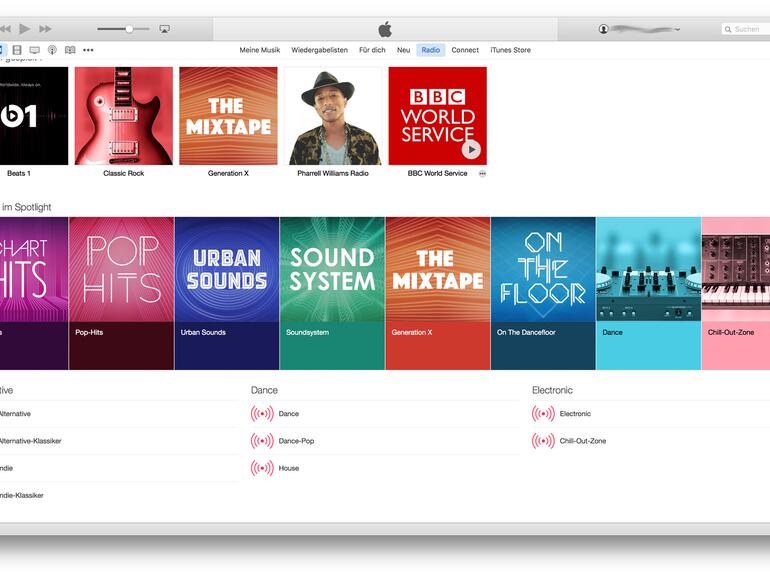Viewport: 770px width, 578px height.
Task: Switch to TV Shows library icon
Action: 34,50
